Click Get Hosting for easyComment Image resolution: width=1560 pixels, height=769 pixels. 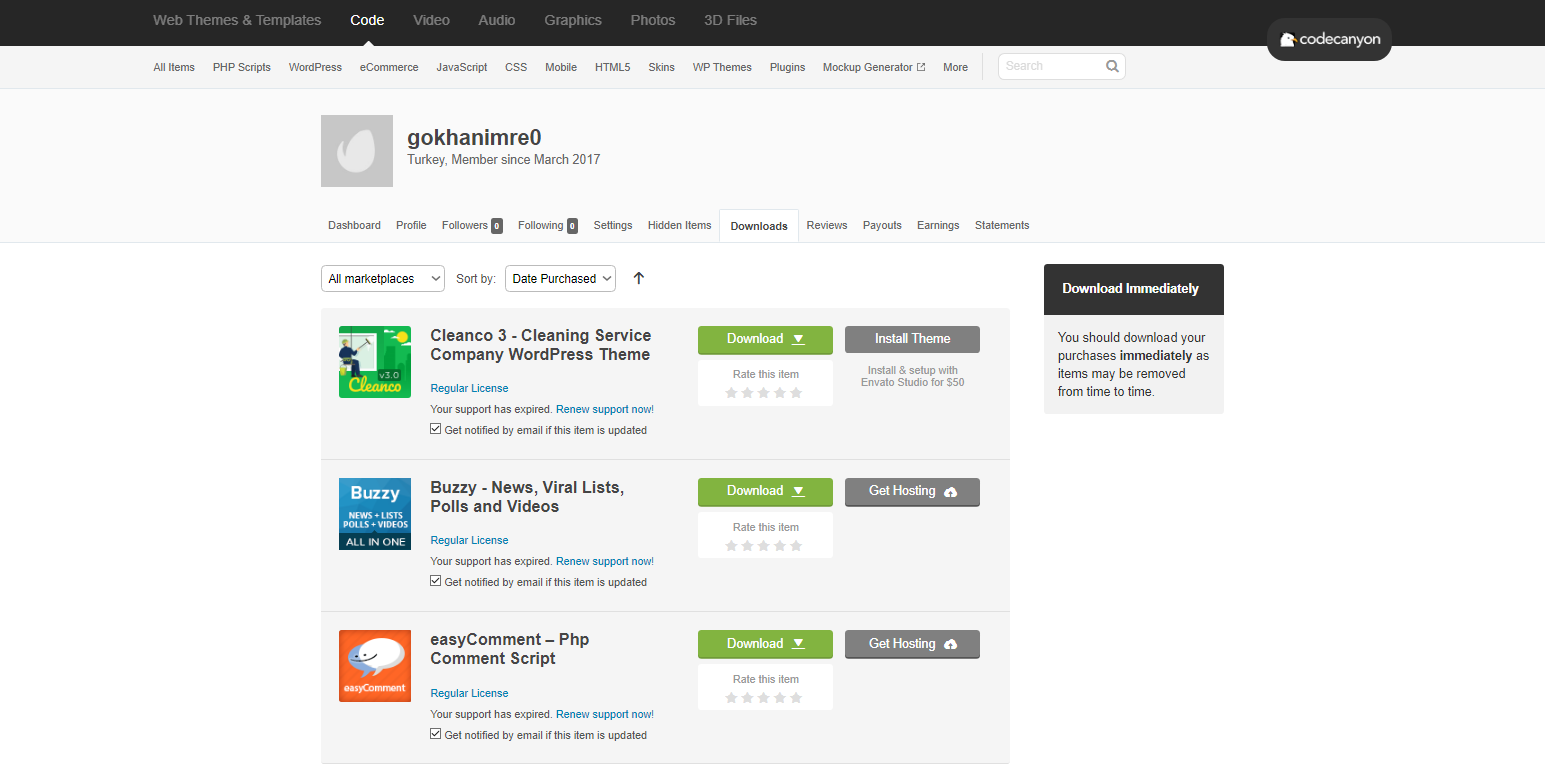click(x=912, y=644)
